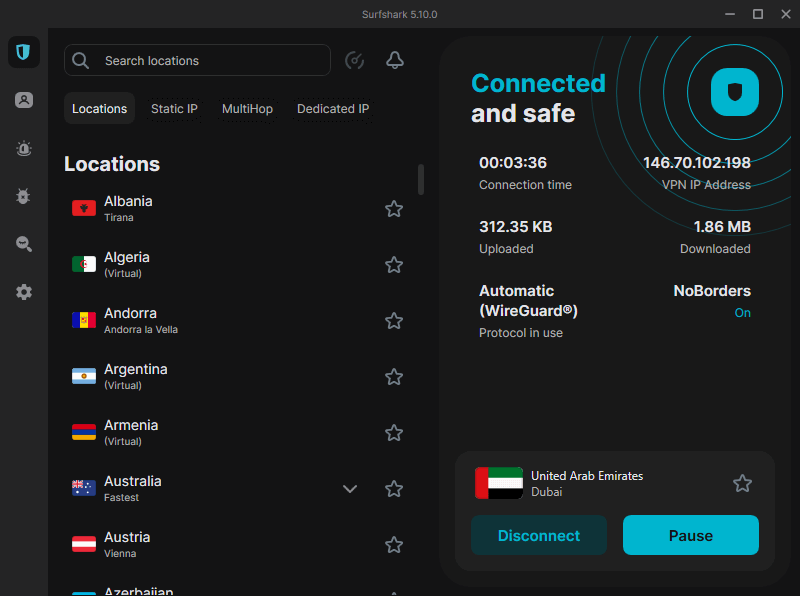Open the Surfshark Search magnifier icon in sidebar
800x596 pixels.
(x=23, y=244)
